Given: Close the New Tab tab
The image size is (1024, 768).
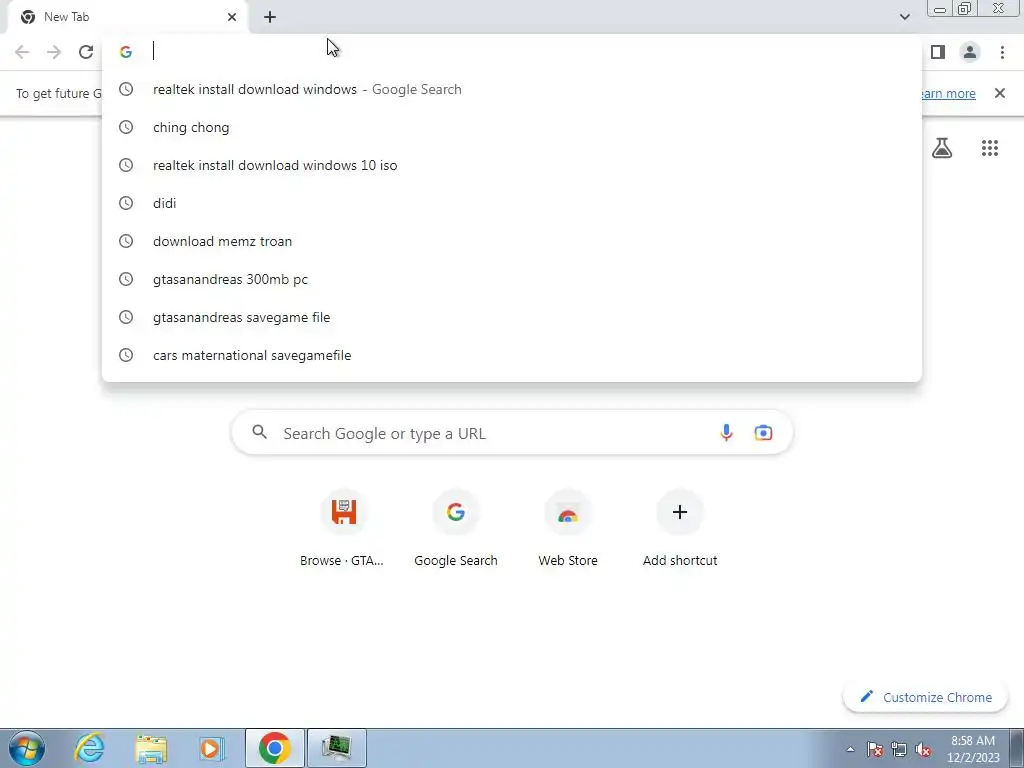Looking at the screenshot, I should (232, 17).
